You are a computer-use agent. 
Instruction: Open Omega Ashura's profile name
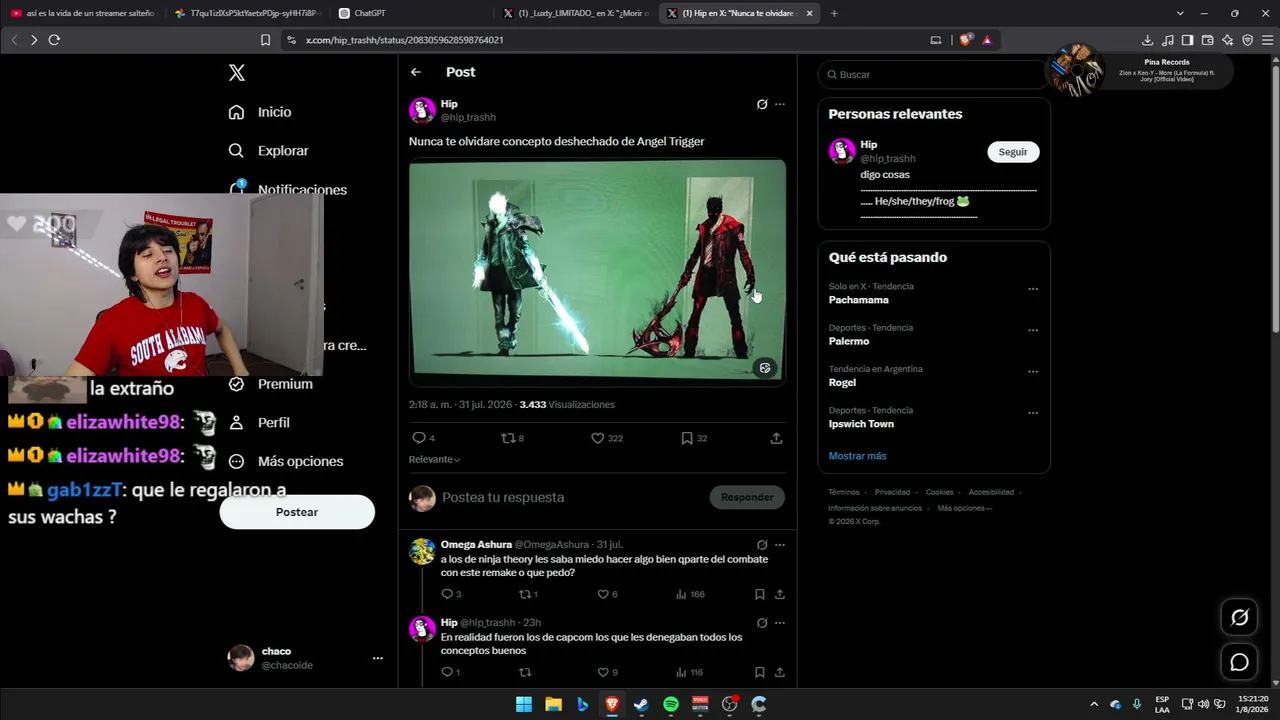tap(476, 544)
